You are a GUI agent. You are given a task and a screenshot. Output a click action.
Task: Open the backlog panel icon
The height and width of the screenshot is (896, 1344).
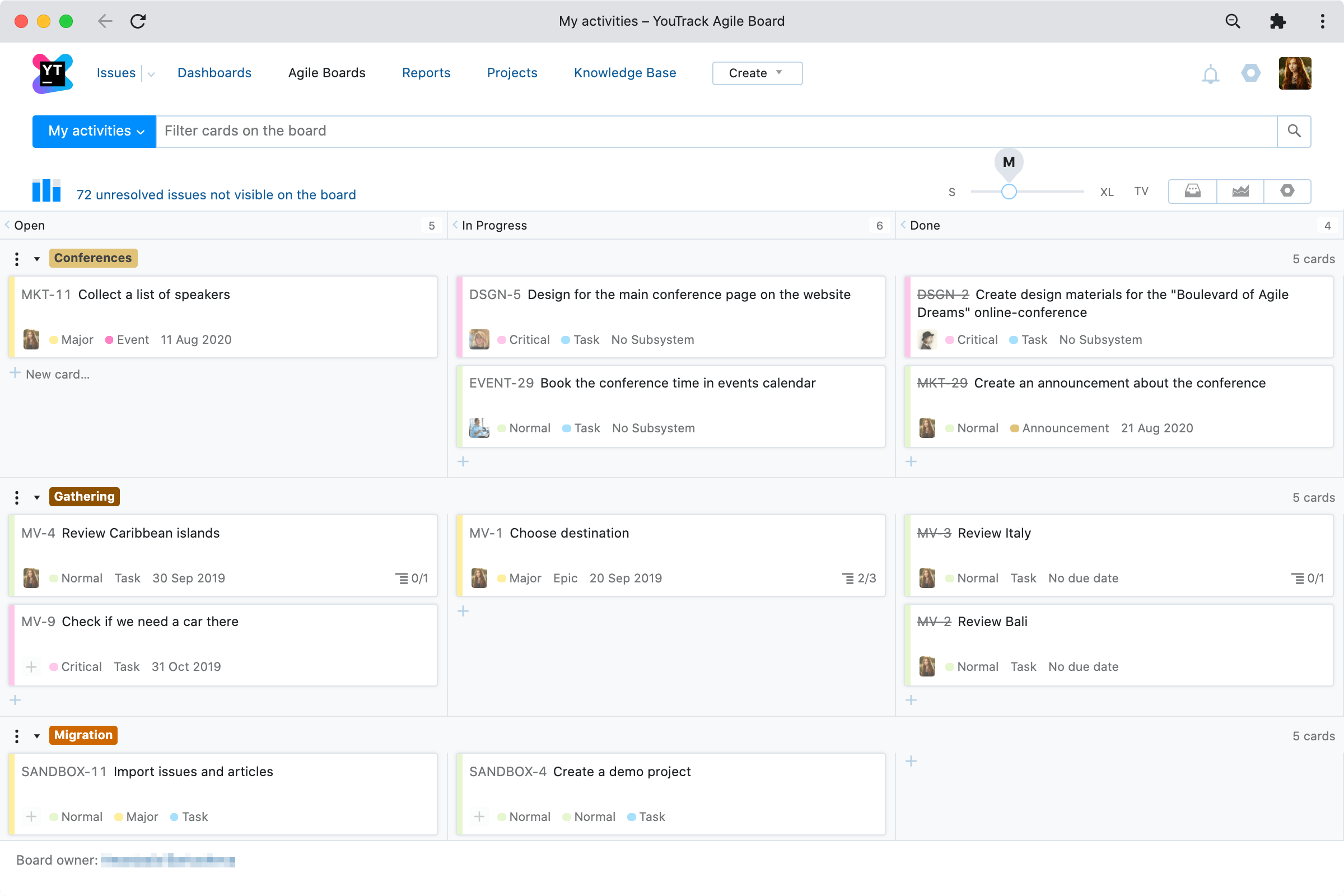tap(1193, 191)
